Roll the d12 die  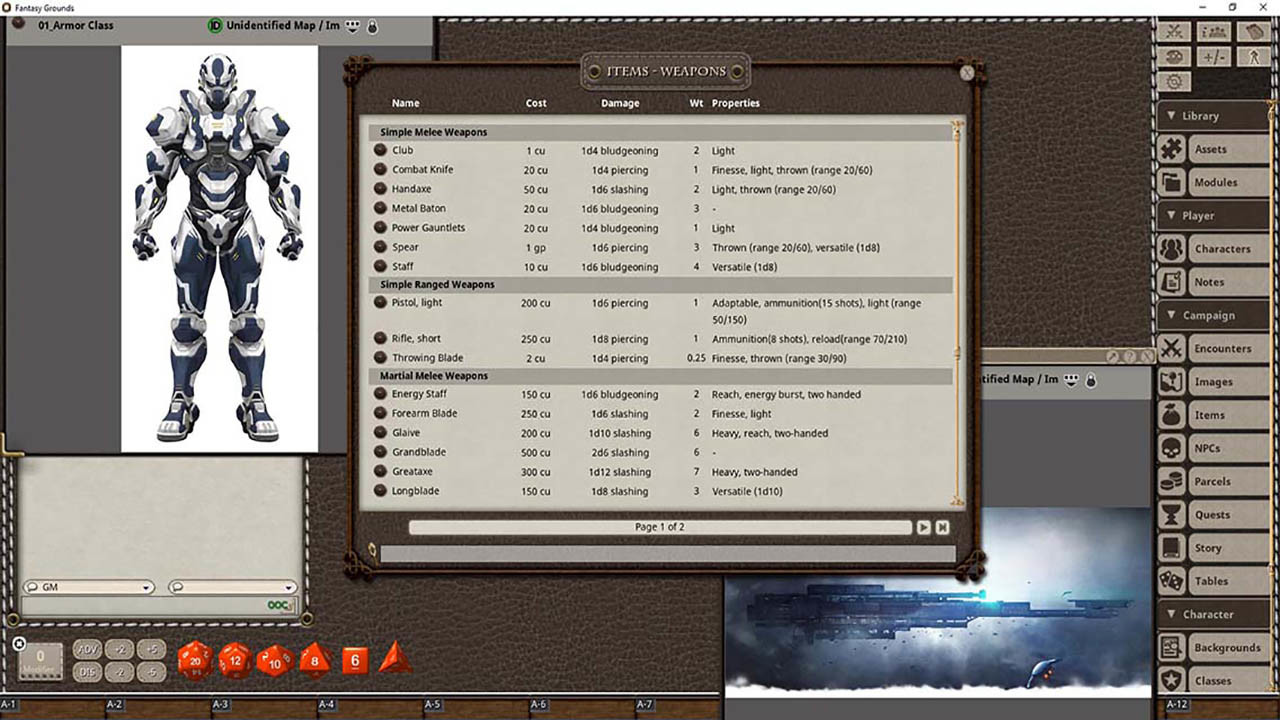click(235, 660)
